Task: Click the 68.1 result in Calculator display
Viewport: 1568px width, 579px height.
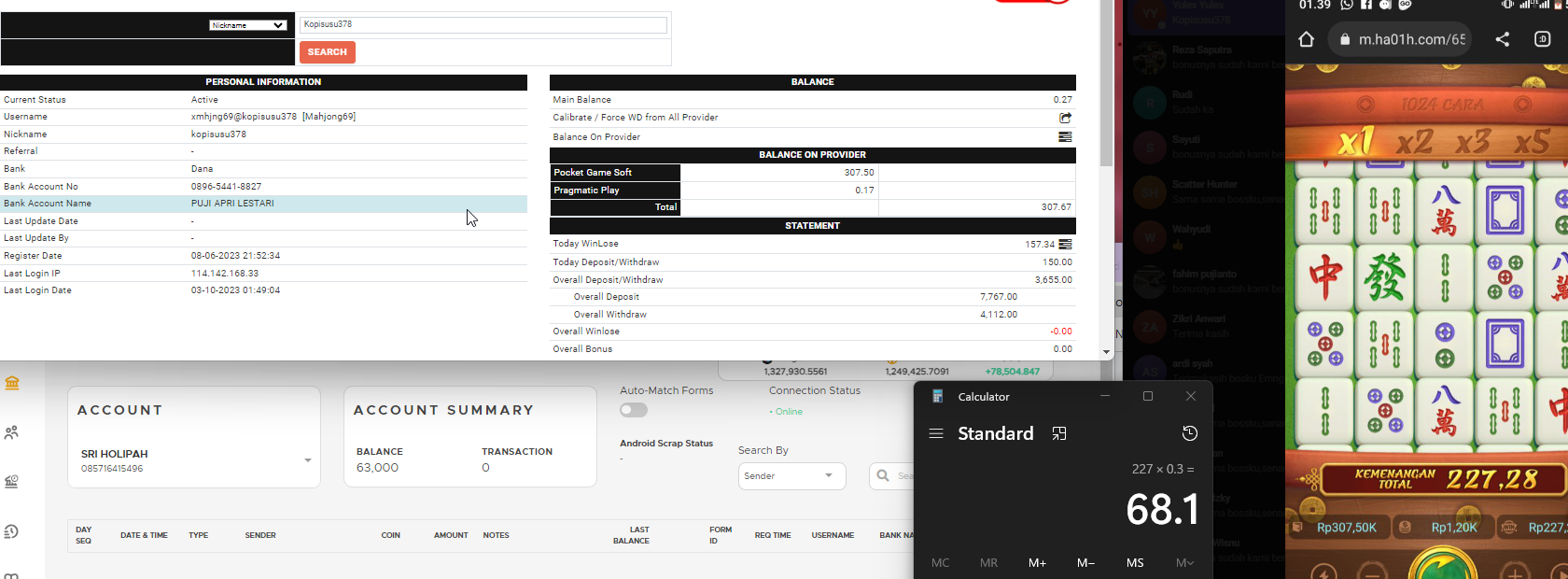Action: 1162,510
